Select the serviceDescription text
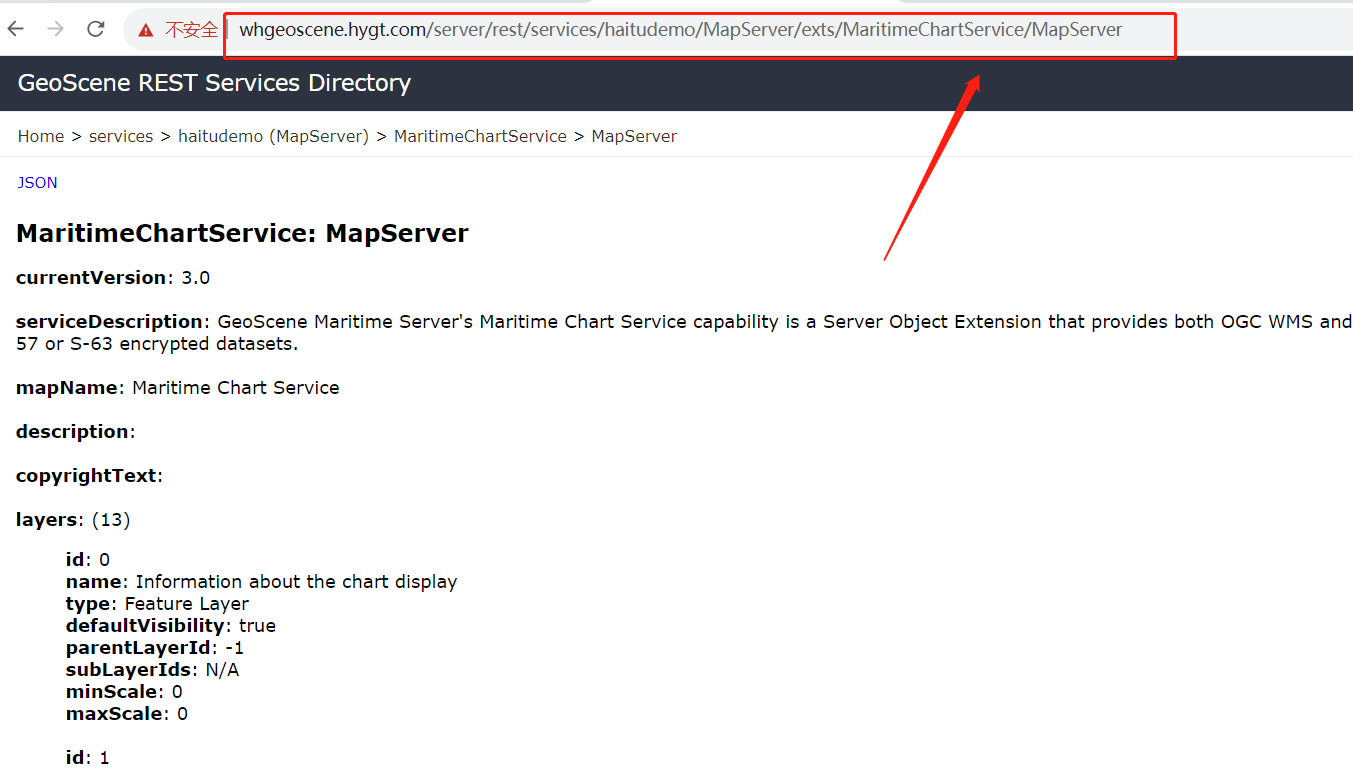Screen dimensions: 1353x769 [x=684, y=332]
